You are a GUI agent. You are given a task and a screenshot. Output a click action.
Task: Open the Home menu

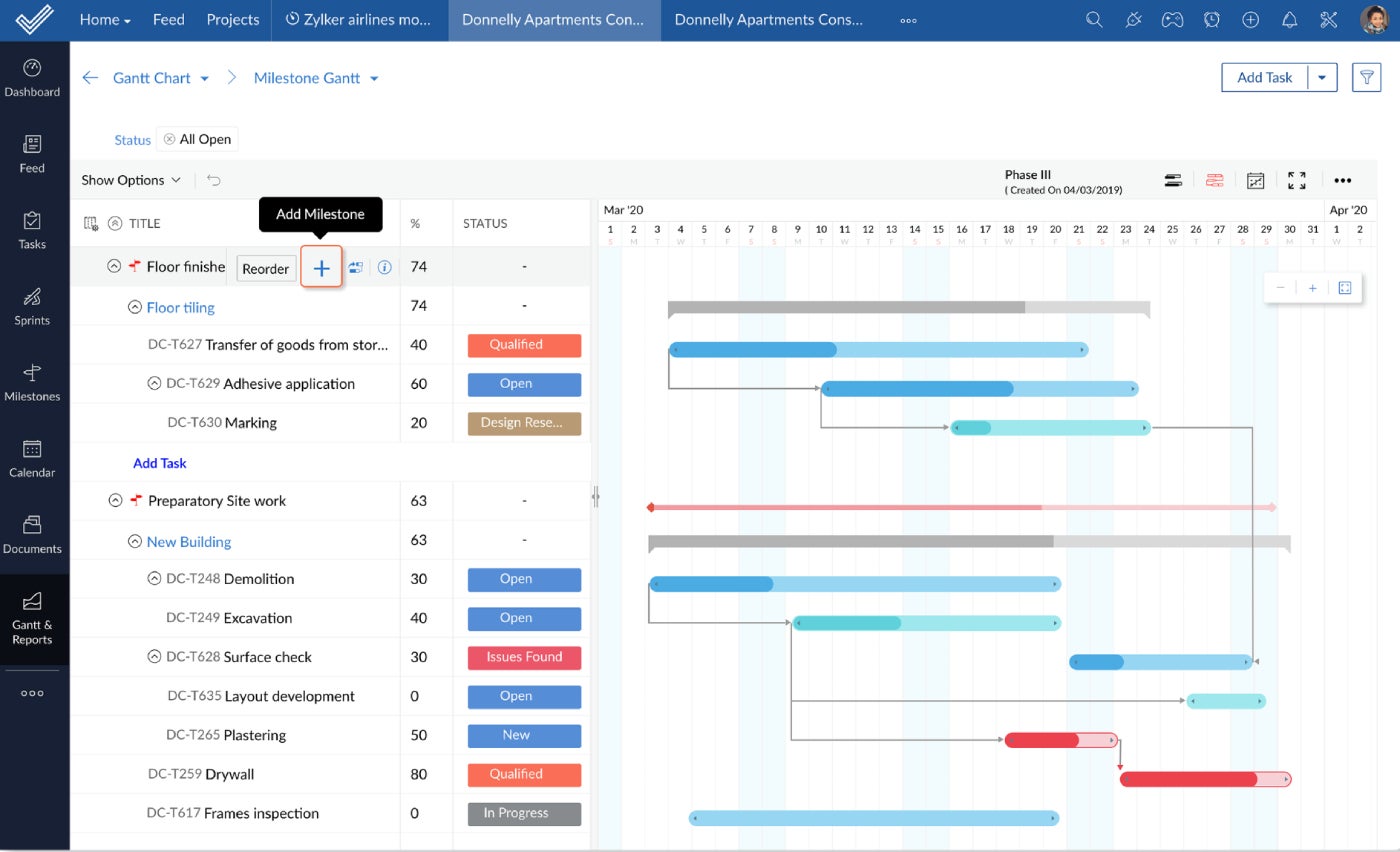click(105, 20)
